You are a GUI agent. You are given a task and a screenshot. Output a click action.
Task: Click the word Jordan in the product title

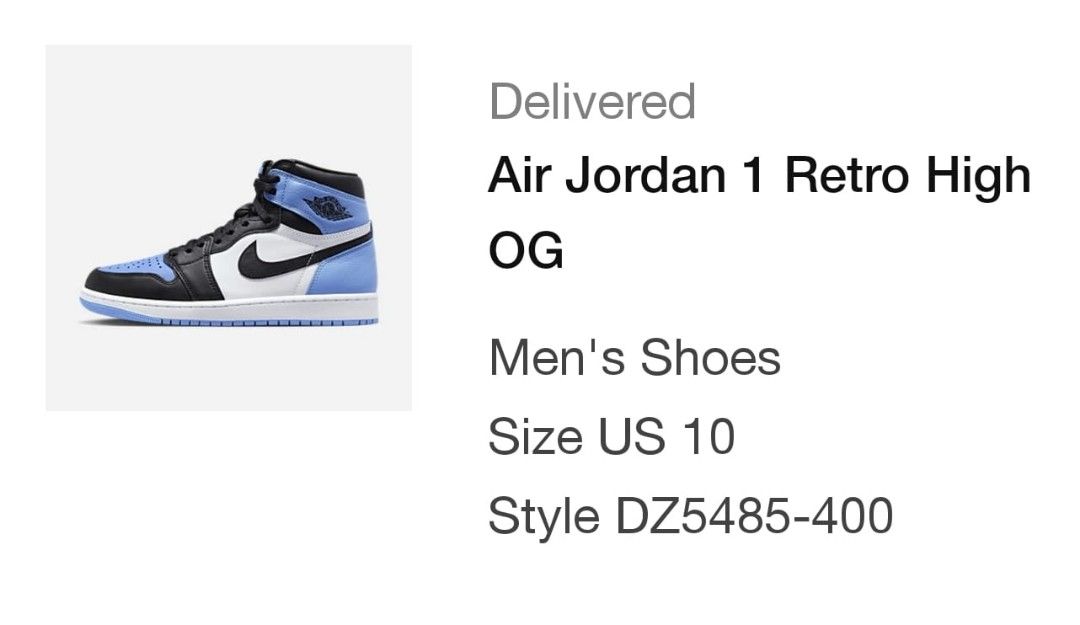pyautogui.click(x=646, y=175)
